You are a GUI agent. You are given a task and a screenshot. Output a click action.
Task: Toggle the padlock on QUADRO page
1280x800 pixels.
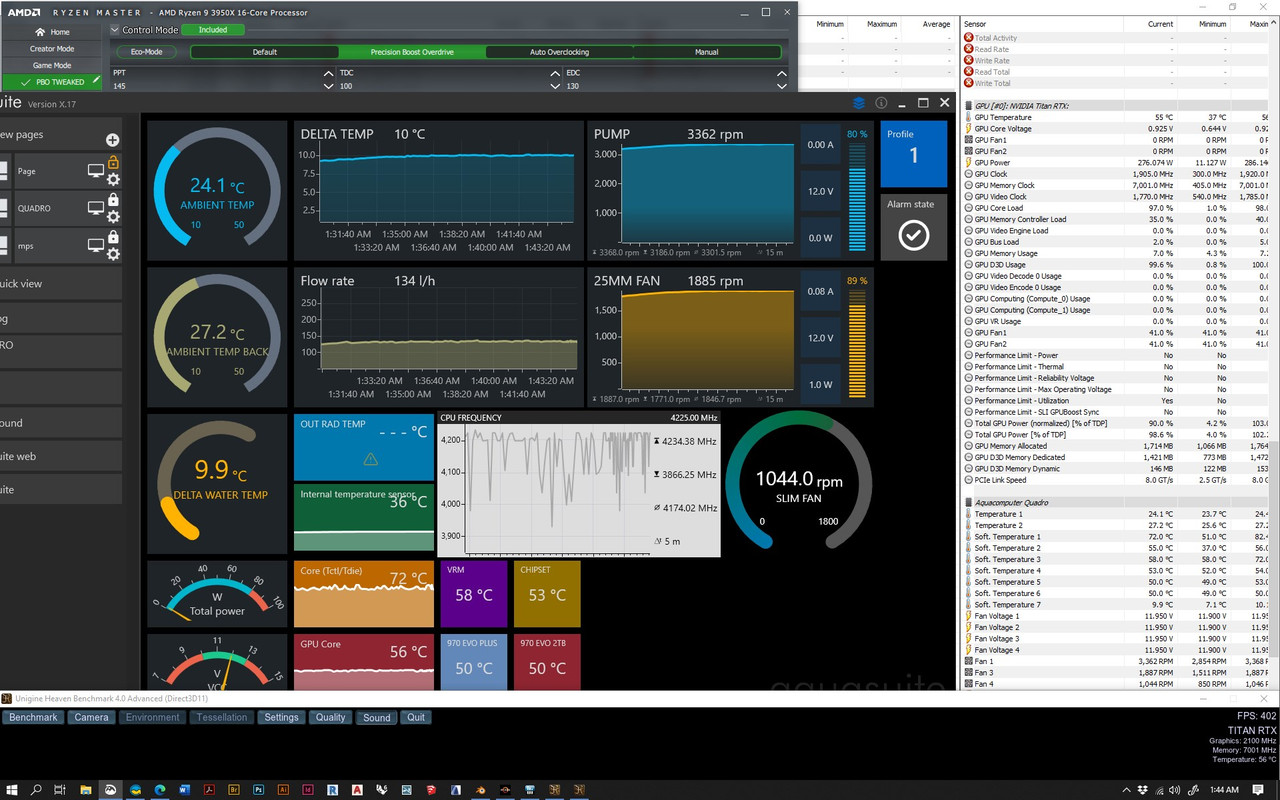113,200
